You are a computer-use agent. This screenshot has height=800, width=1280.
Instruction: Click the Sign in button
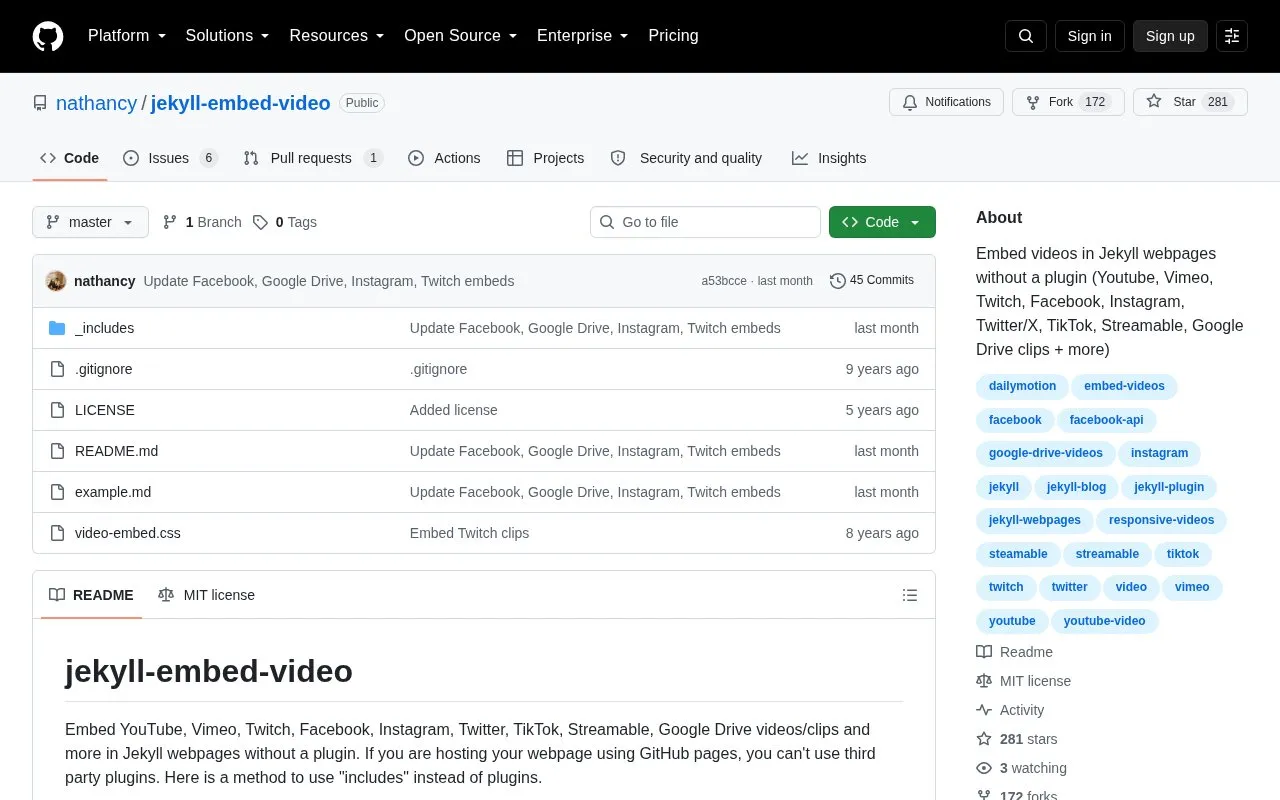tap(1089, 36)
